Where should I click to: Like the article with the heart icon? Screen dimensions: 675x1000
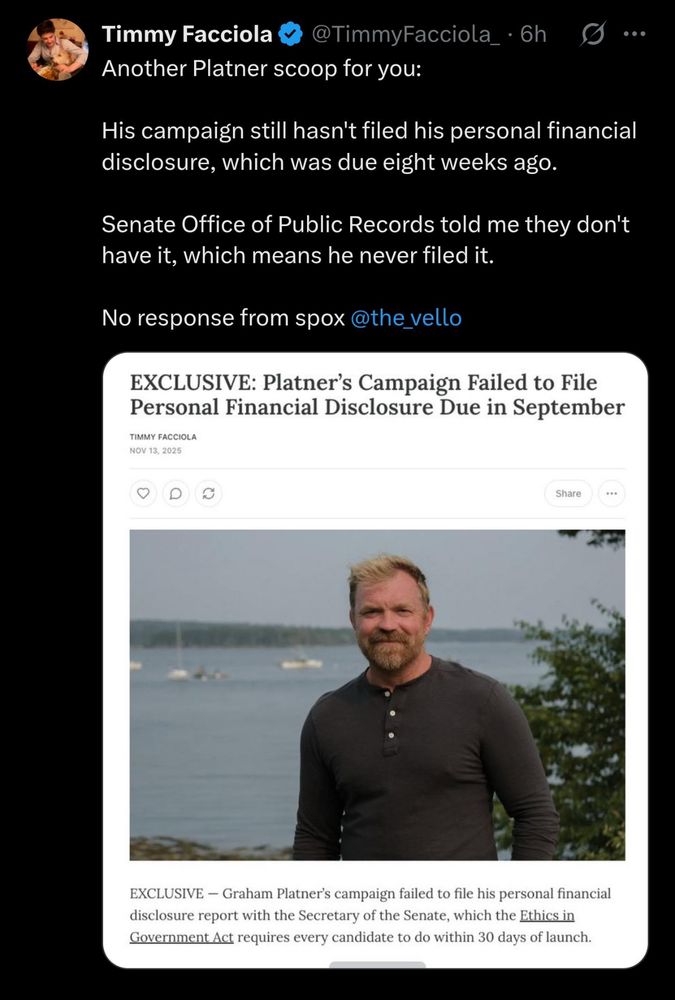click(x=143, y=493)
